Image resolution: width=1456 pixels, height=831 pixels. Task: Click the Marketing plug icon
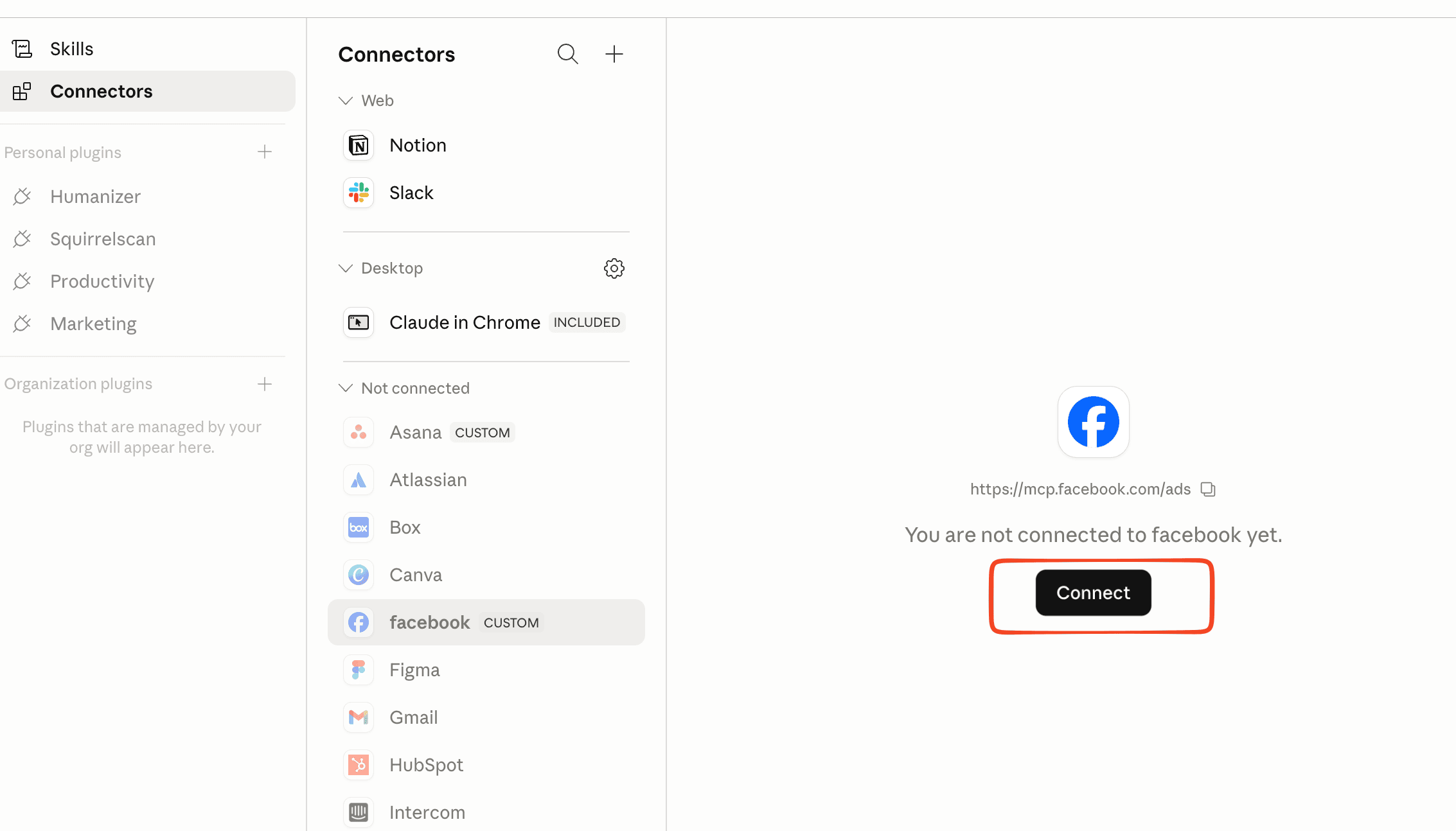point(22,324)
